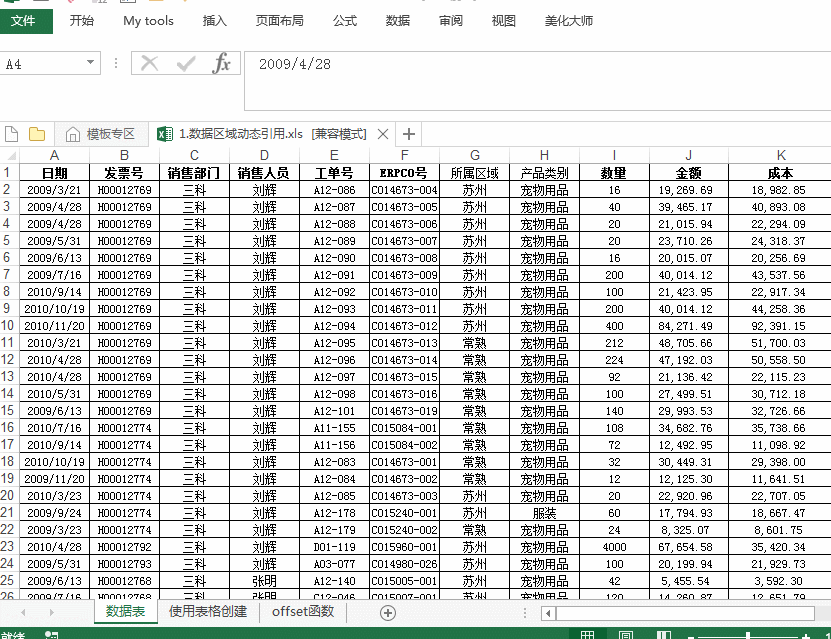The image size is (831, 639).
Task: Click header cell 发票号
Action: [125, 173]
